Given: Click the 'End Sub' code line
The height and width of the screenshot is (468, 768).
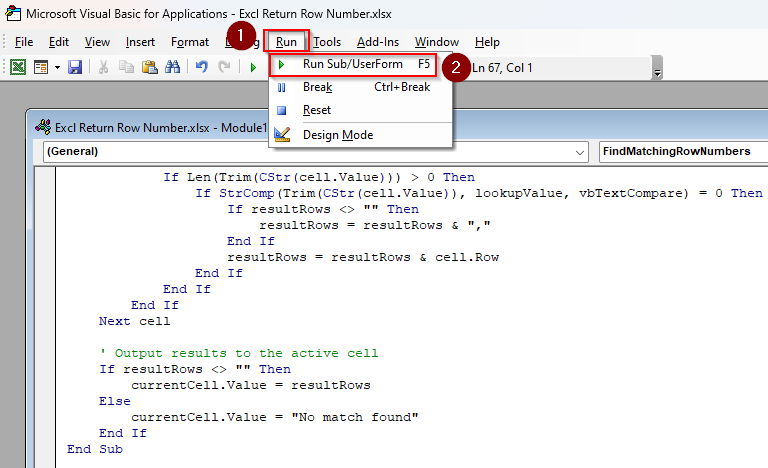Looking at the screenshot, I should point(95,449).
